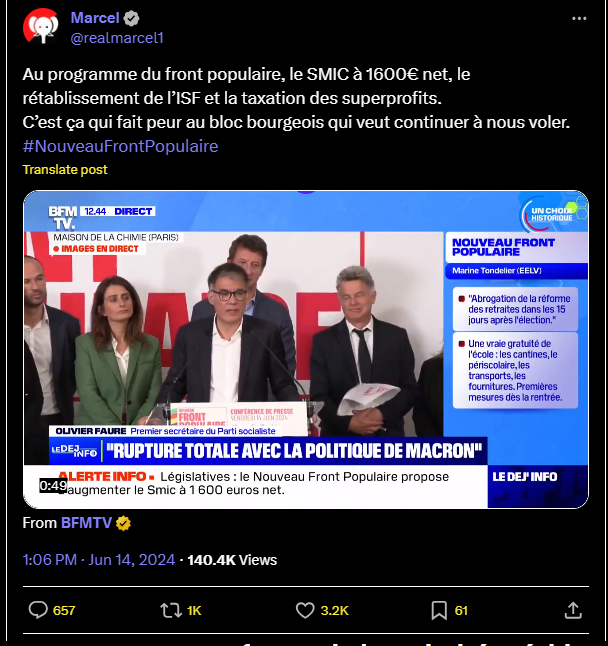The width and height of the screenshot is (608, 646).
Task: Click the 3.2K likes count
Action: (334, 611)
